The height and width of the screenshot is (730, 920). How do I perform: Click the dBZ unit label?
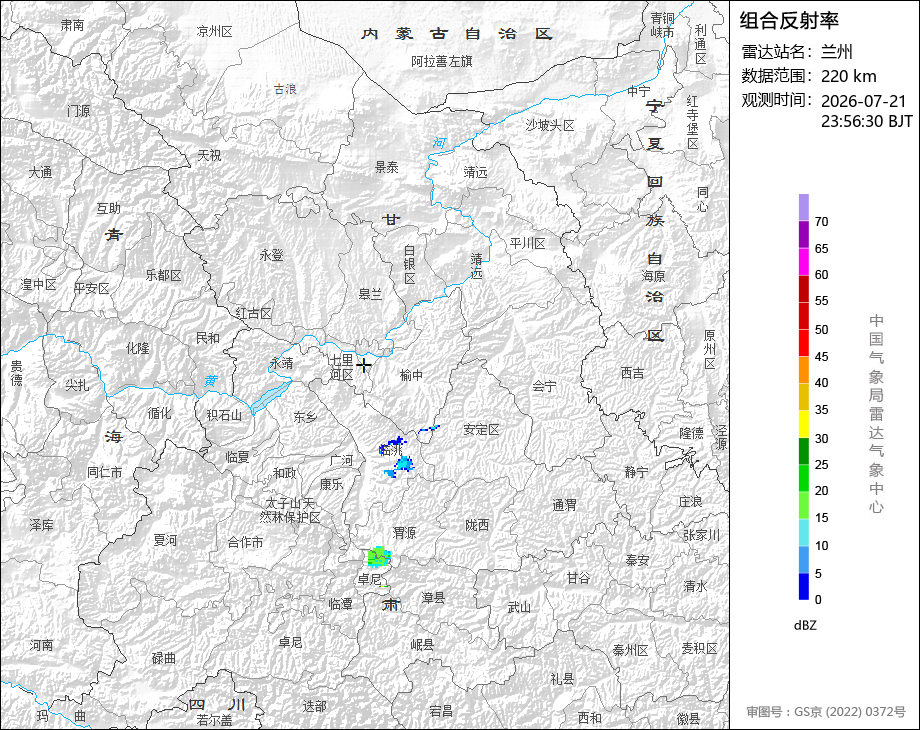point(805,626)
